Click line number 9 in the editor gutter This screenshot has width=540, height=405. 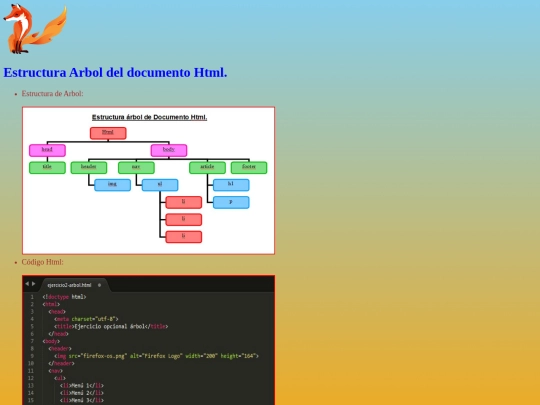(x=32, y=356)
